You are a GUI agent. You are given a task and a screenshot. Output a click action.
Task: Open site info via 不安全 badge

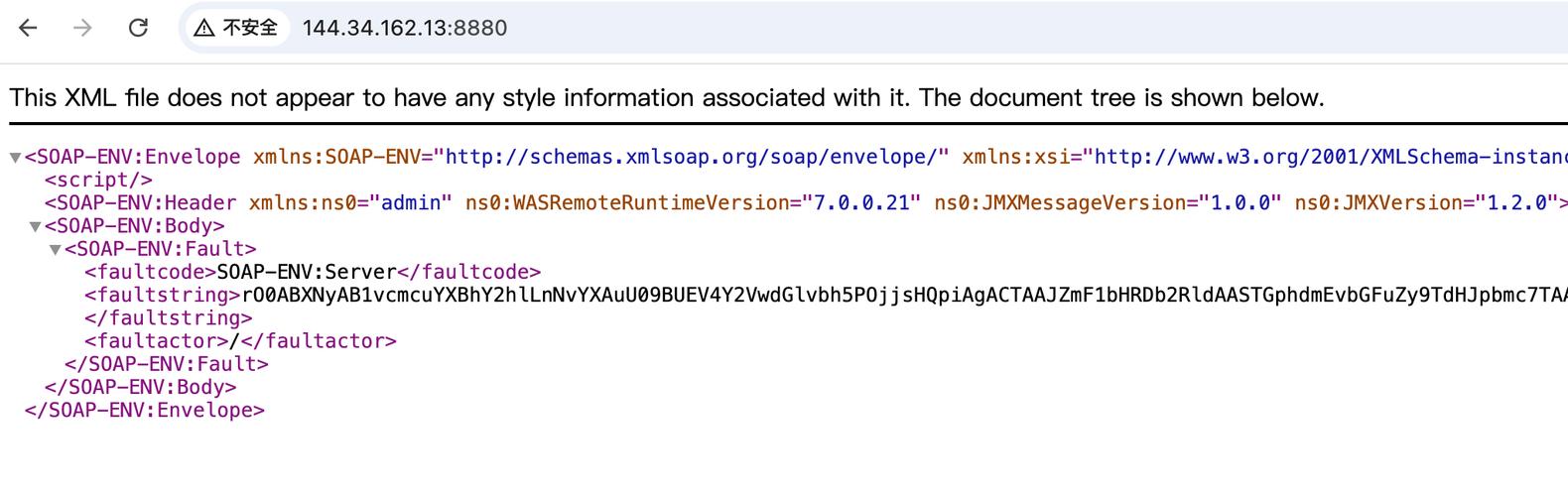(236, 28)
